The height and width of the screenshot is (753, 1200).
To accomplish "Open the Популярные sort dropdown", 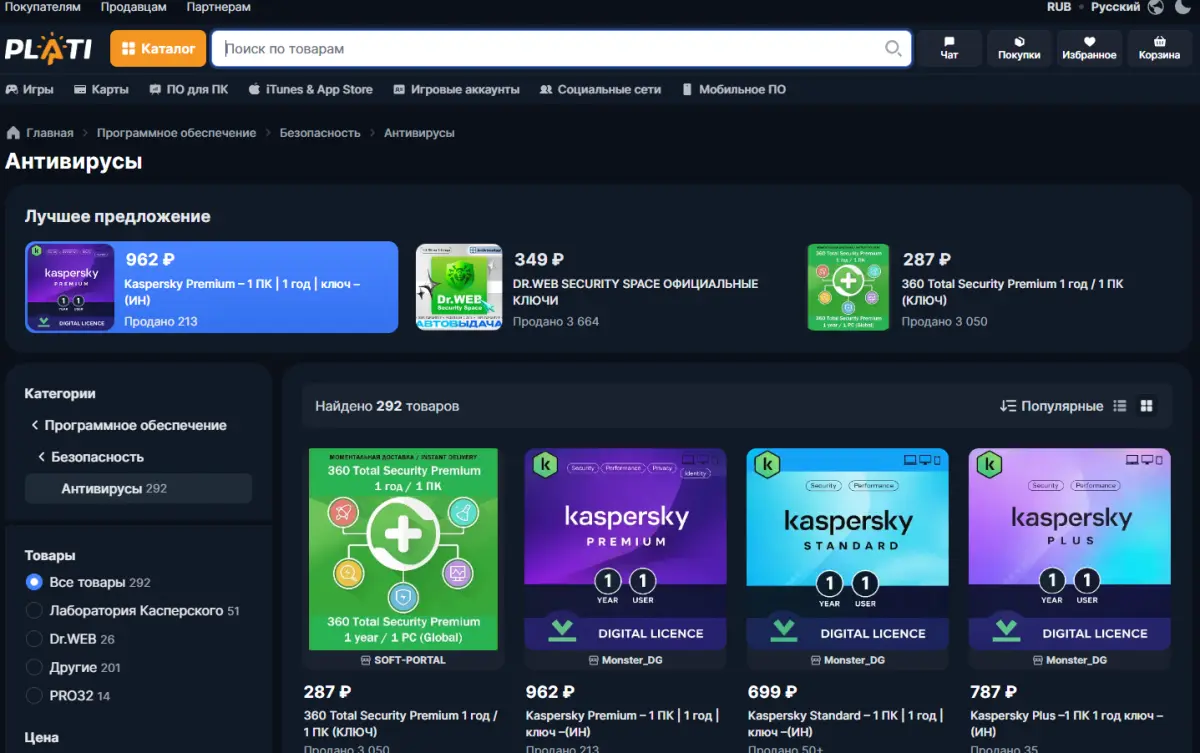I will (x=1051, y=406).
